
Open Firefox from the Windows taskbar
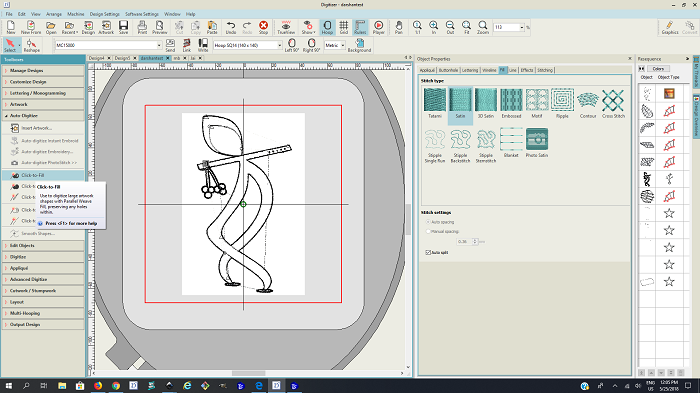point(98,385)
